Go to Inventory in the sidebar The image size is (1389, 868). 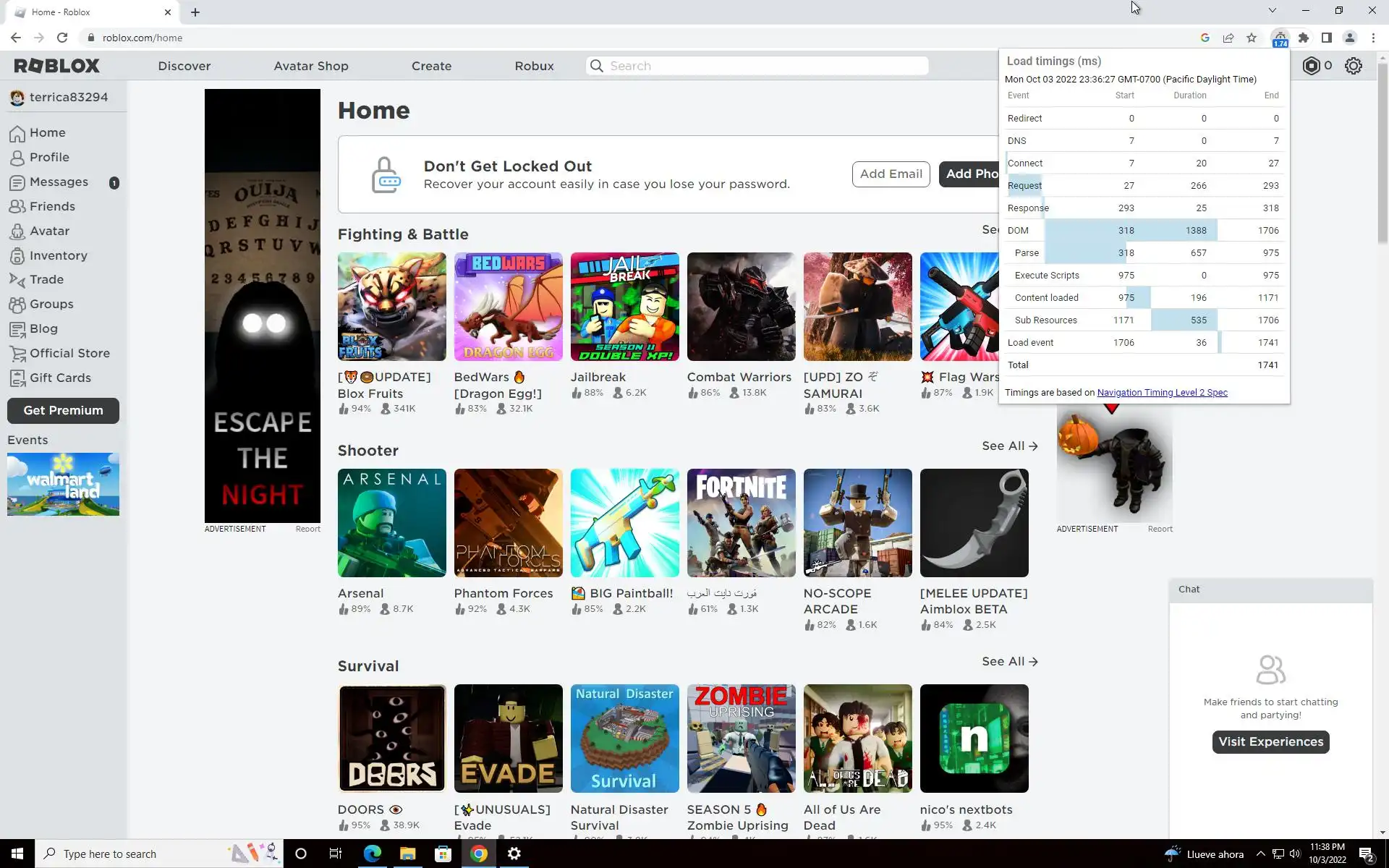click(x=58, y=255)
